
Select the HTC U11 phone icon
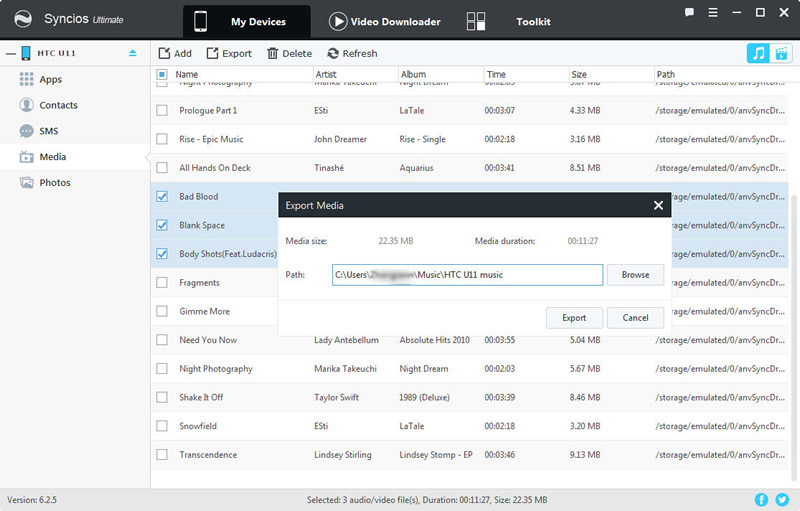tap(26, 53)
